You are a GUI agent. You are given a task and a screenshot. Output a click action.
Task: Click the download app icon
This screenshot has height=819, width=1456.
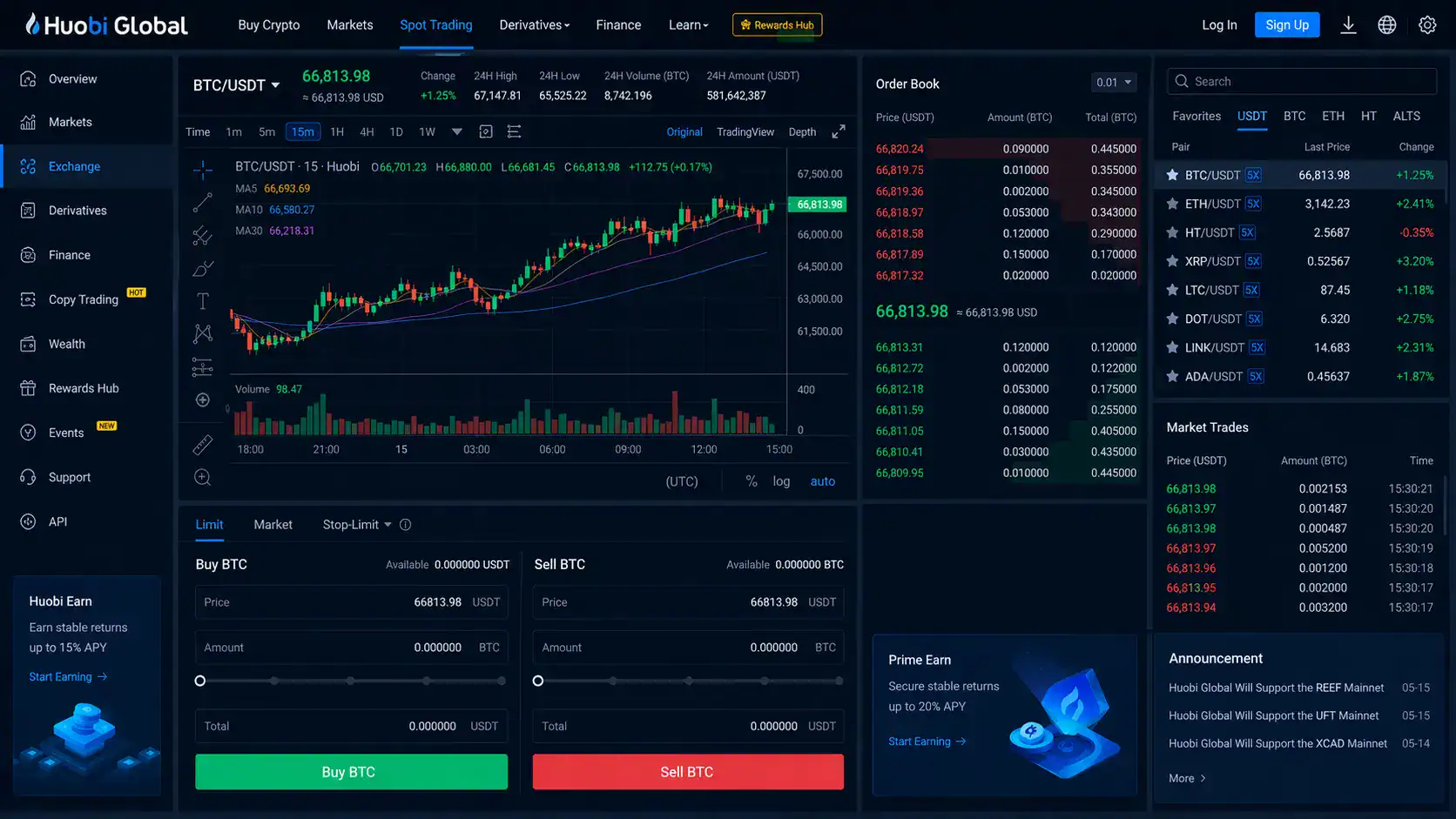1348,24
